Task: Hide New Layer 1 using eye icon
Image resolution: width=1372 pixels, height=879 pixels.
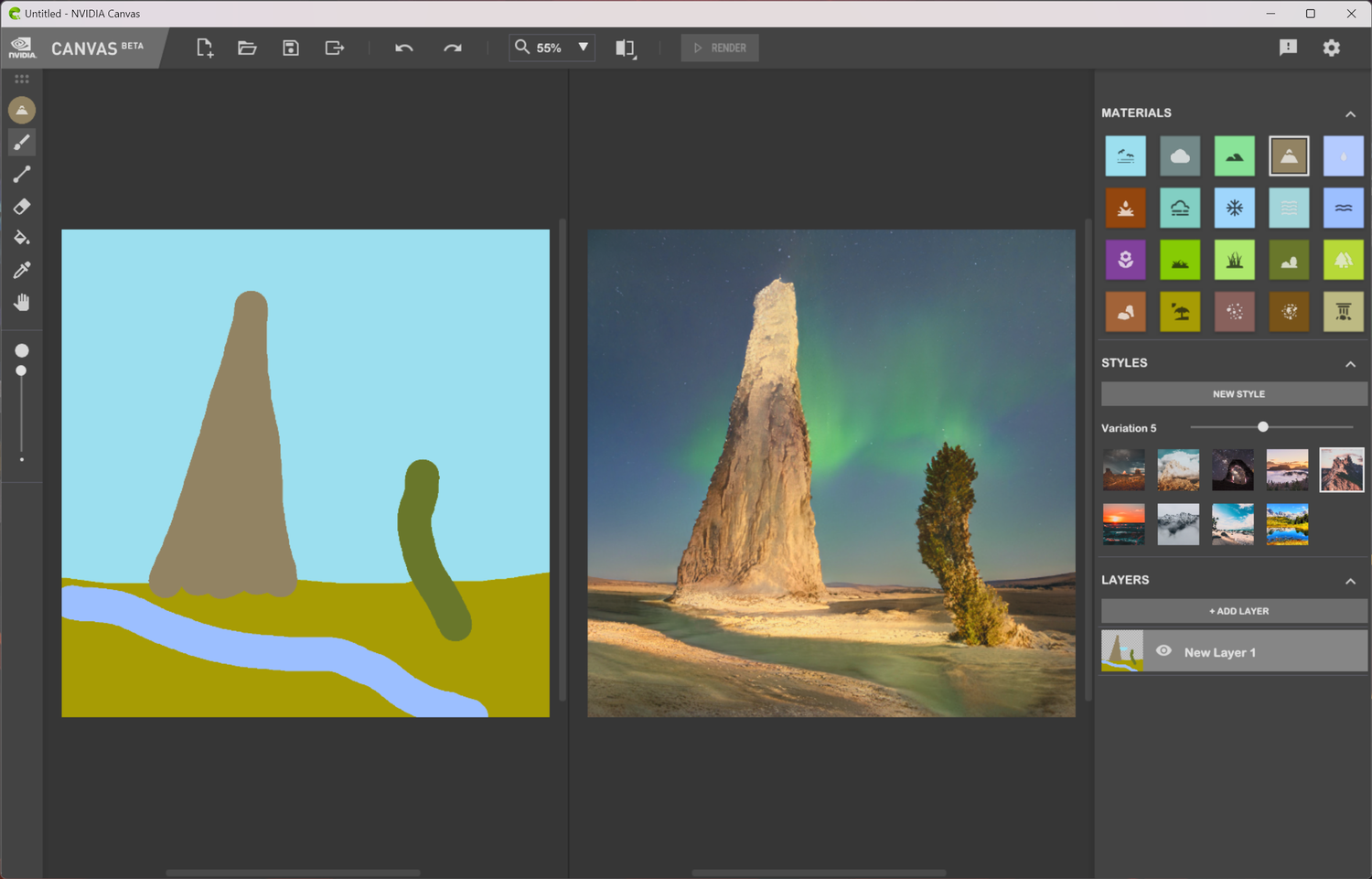Action: click(x=1163, y=651)
